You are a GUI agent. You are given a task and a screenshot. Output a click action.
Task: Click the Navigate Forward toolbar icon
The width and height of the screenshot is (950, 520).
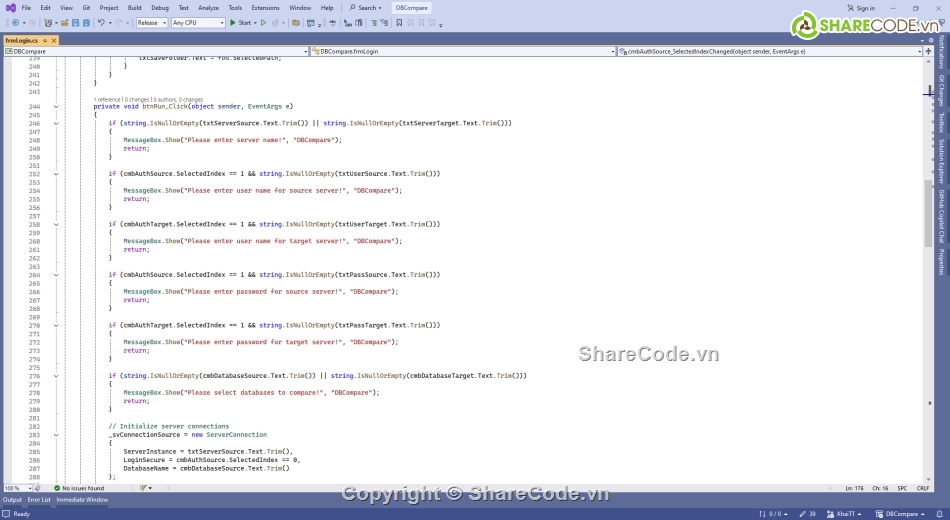[x=32, y=22]
